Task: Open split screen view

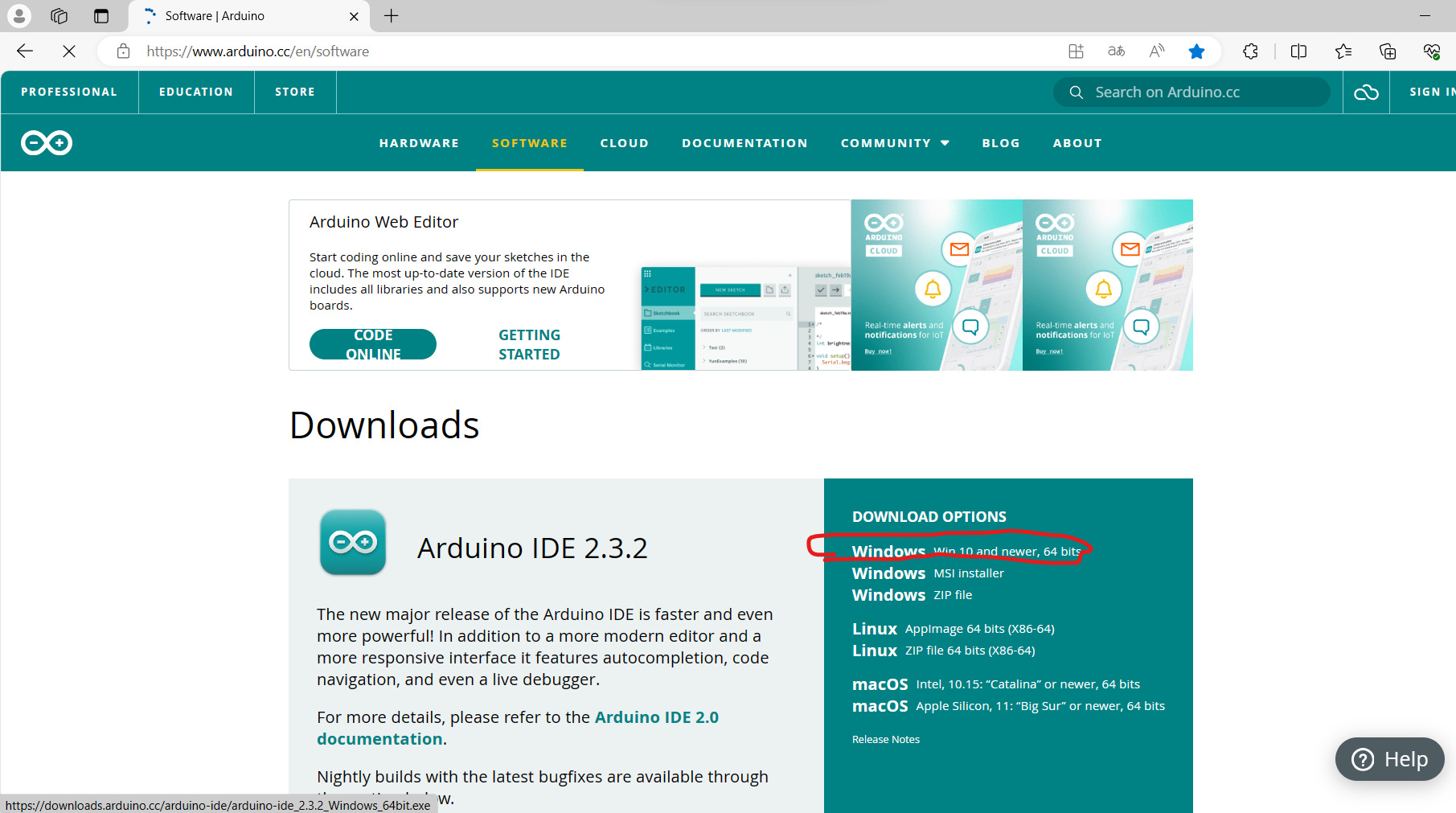Action: (x=1298, y=51)
